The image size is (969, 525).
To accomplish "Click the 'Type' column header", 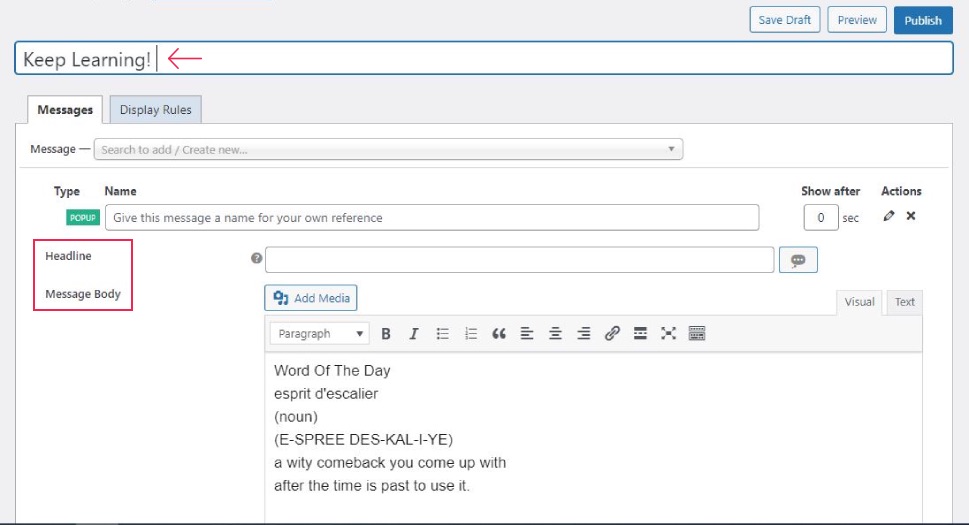I will 67,191.
